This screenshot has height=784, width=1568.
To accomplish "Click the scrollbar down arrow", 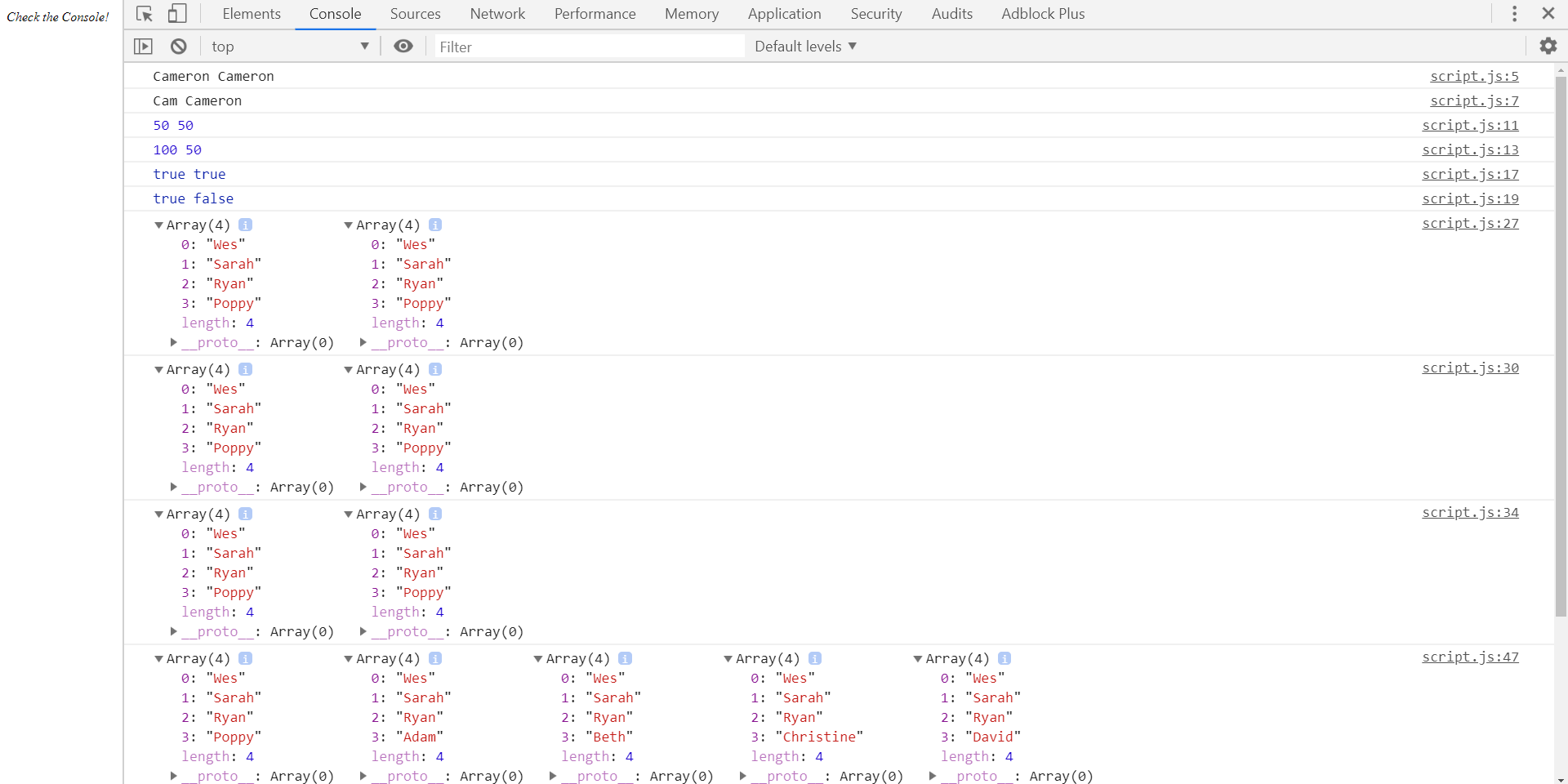I will coord(1561,778).
